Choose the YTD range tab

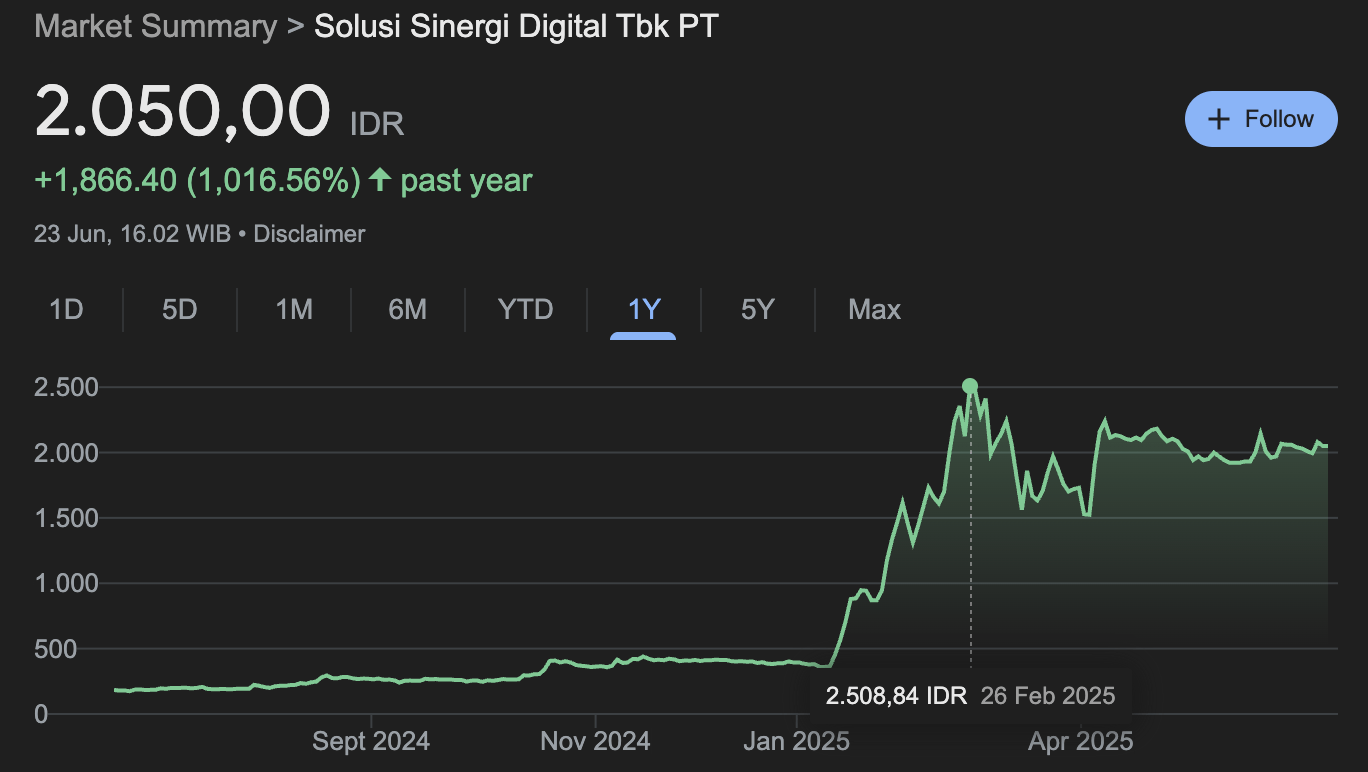coord(525,310)
